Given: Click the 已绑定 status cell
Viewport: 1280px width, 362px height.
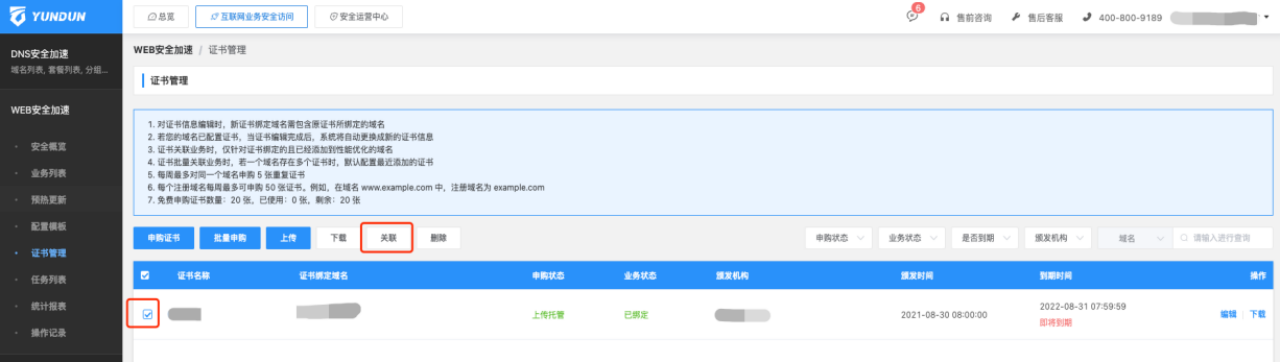Looking at the screenshot, I should (x=636, y=315).
